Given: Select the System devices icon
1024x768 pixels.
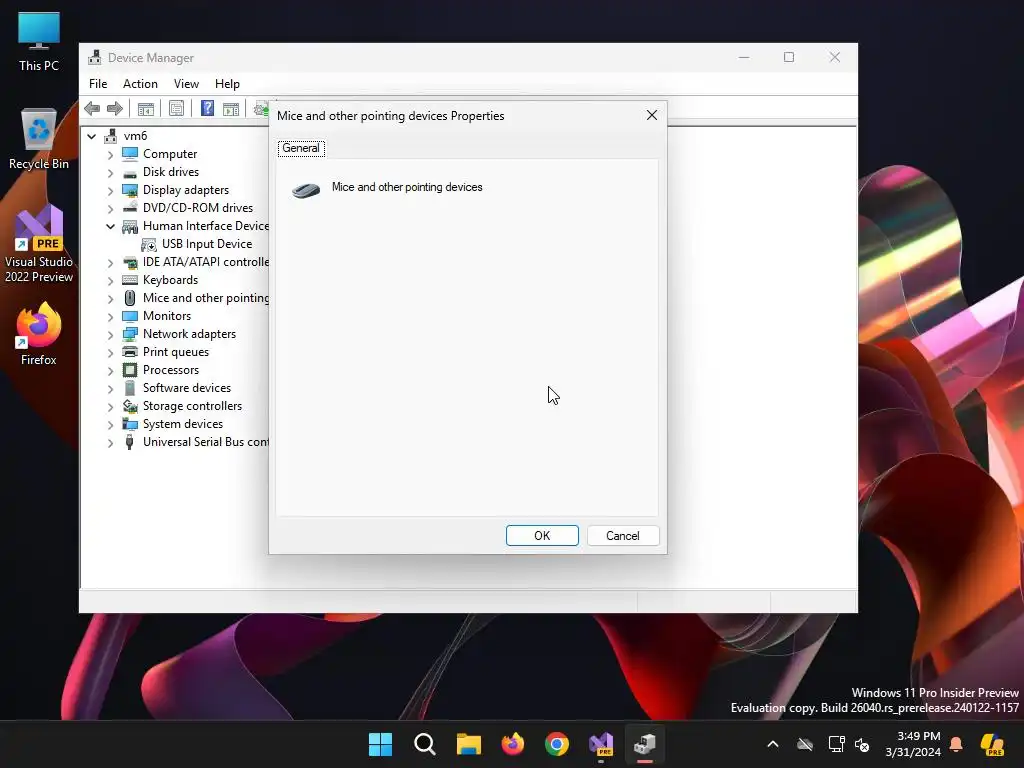Looking at the screenshot, I should pyautogui.click(x=130, y=424).
